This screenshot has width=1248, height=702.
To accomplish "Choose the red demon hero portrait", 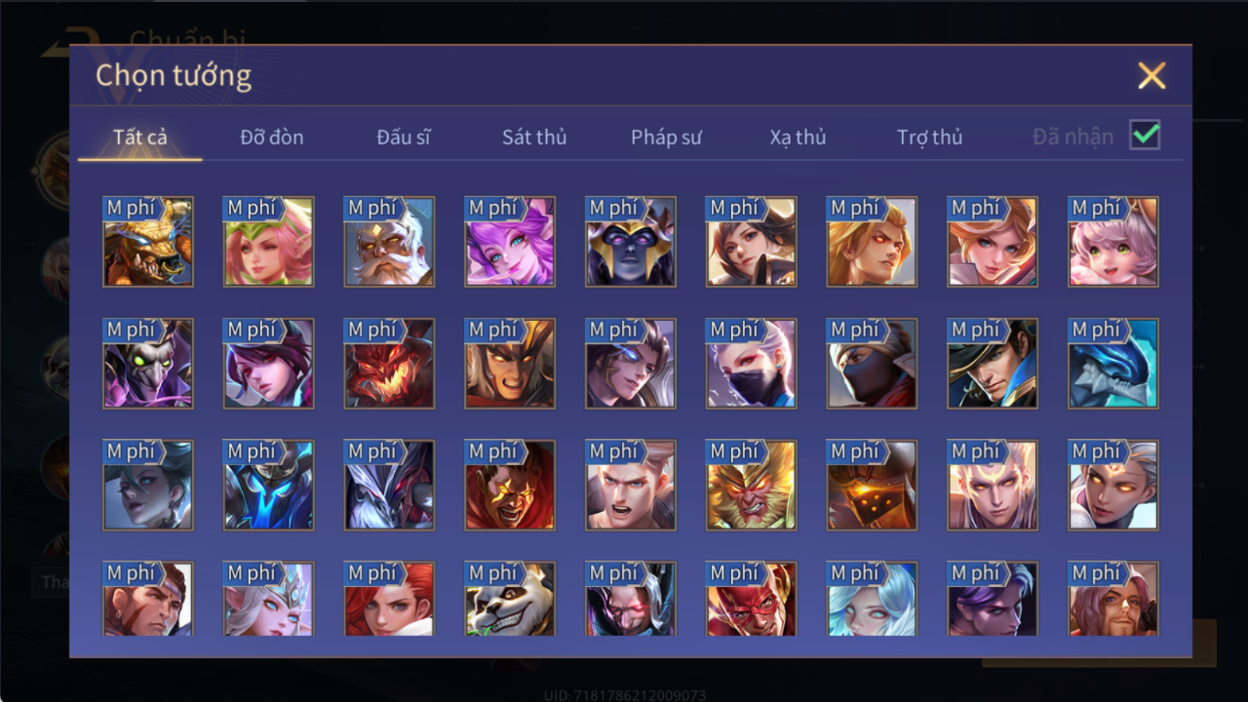I will [389, 364].
